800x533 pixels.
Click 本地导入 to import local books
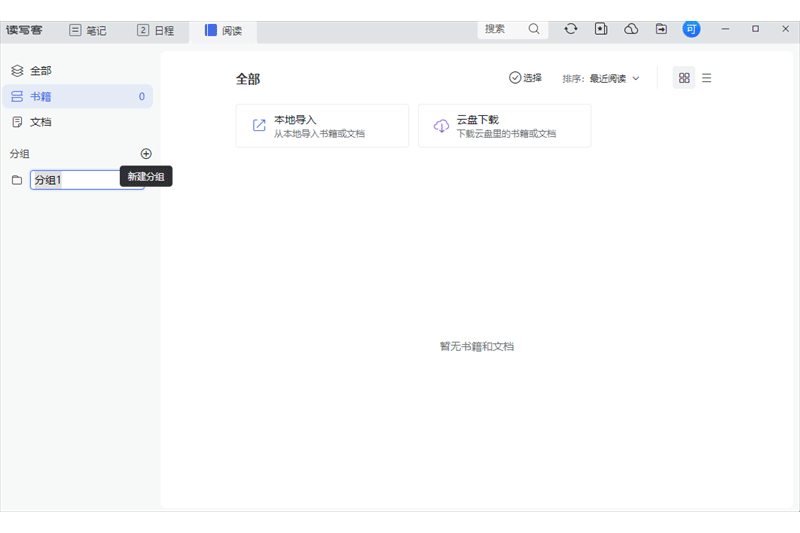click(322, 126)
